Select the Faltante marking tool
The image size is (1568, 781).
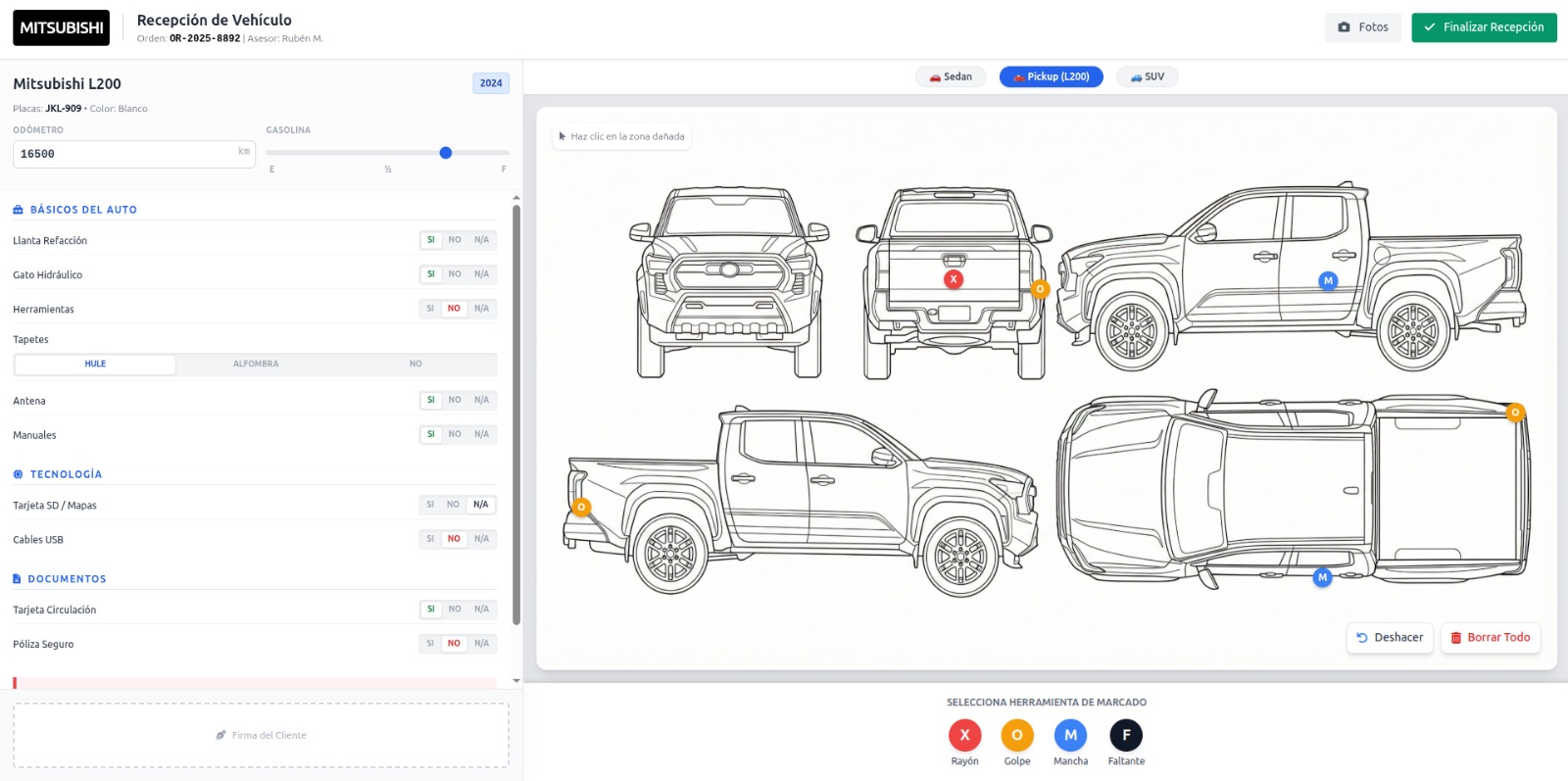1126,735
